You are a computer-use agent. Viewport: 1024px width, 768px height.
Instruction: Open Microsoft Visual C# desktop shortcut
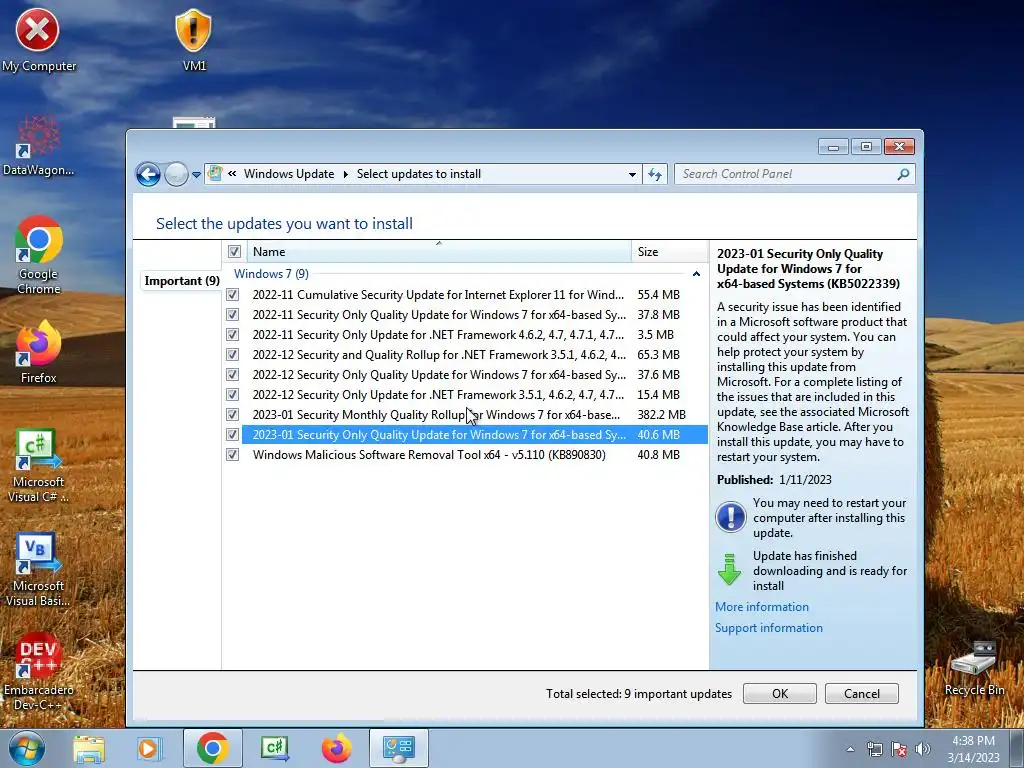pos(38,465)
